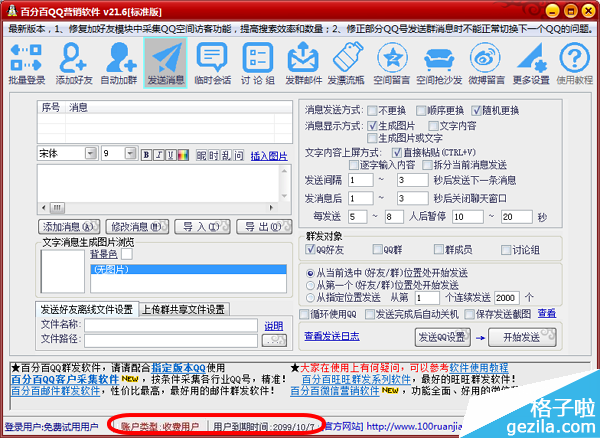
Task: Open the 自动加群 auto join group tool
Action: pyautogui.click(x=119, y=62)
